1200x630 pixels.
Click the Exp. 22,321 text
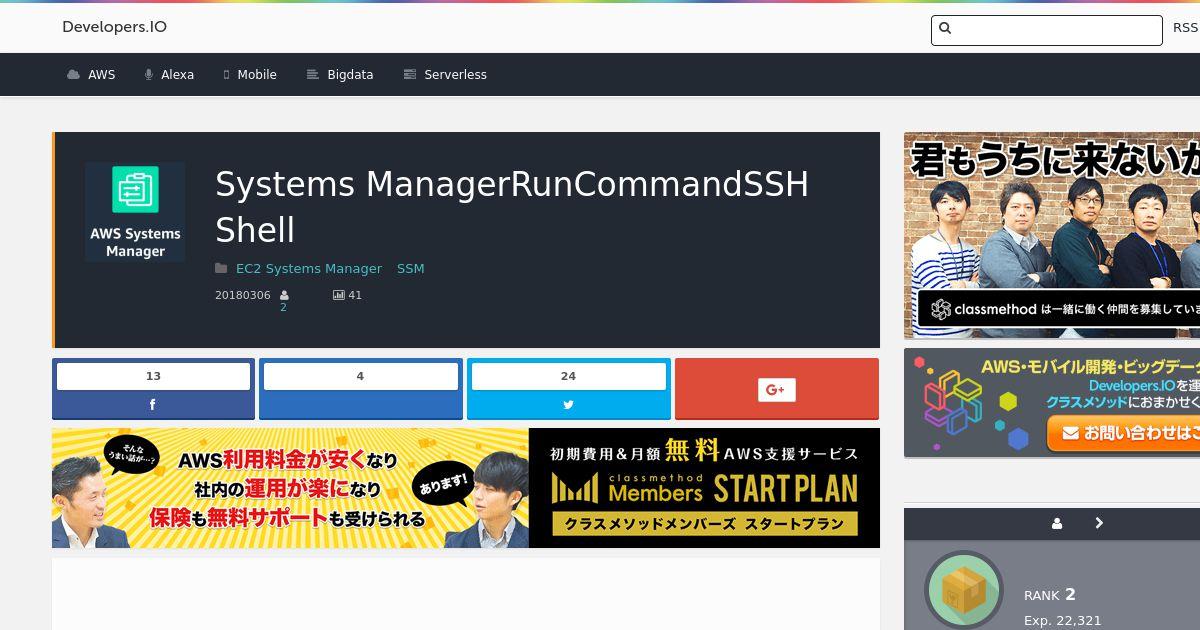pos(1063,621)
